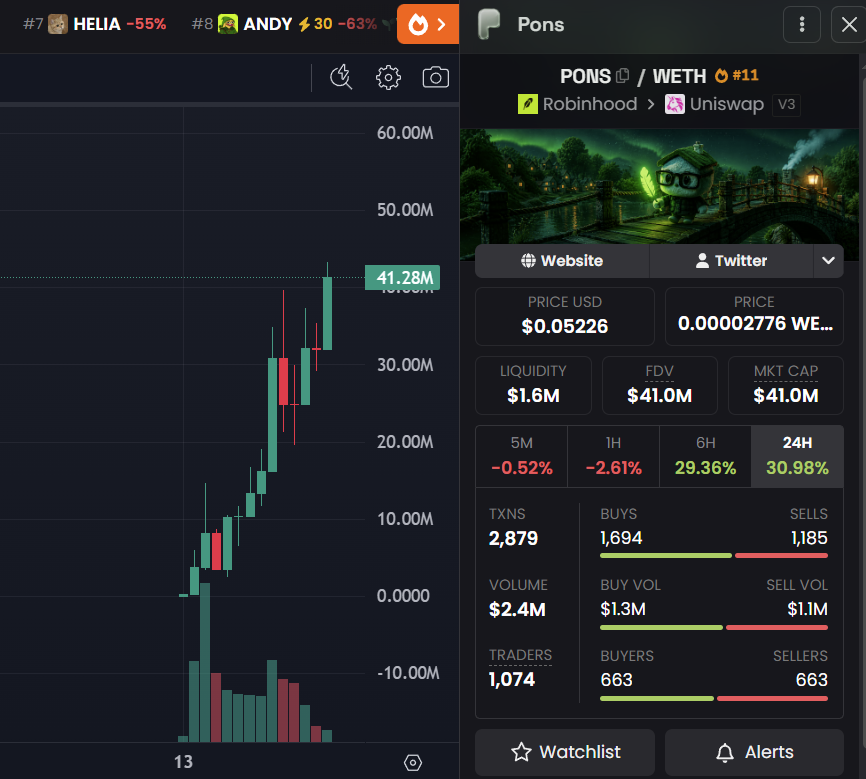Open the three-dot options menu for Pons
Image resolution: width=866 pixels, height=779 pixels.
coord(801,24)
